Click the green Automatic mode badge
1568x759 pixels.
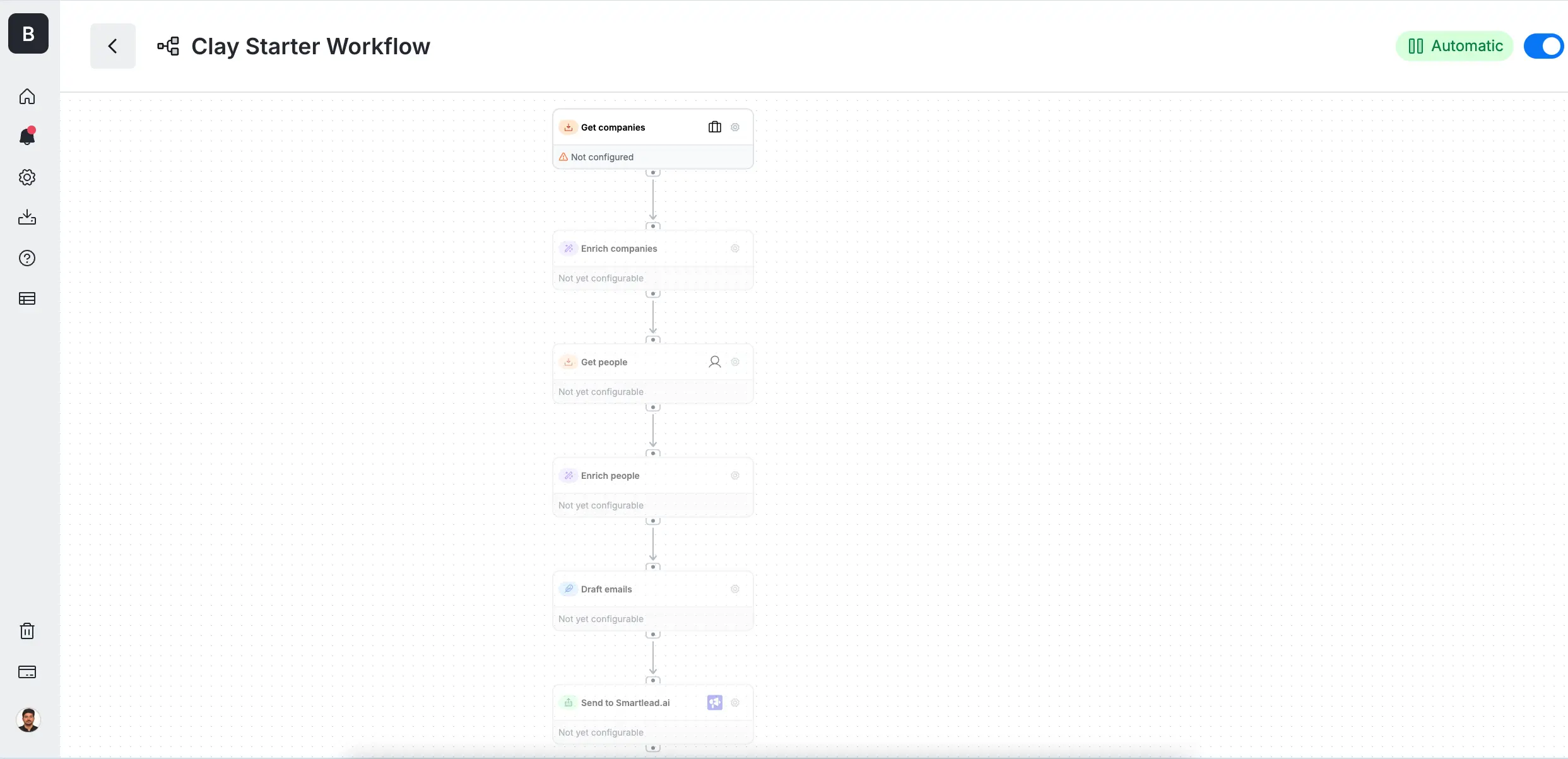1454,46
